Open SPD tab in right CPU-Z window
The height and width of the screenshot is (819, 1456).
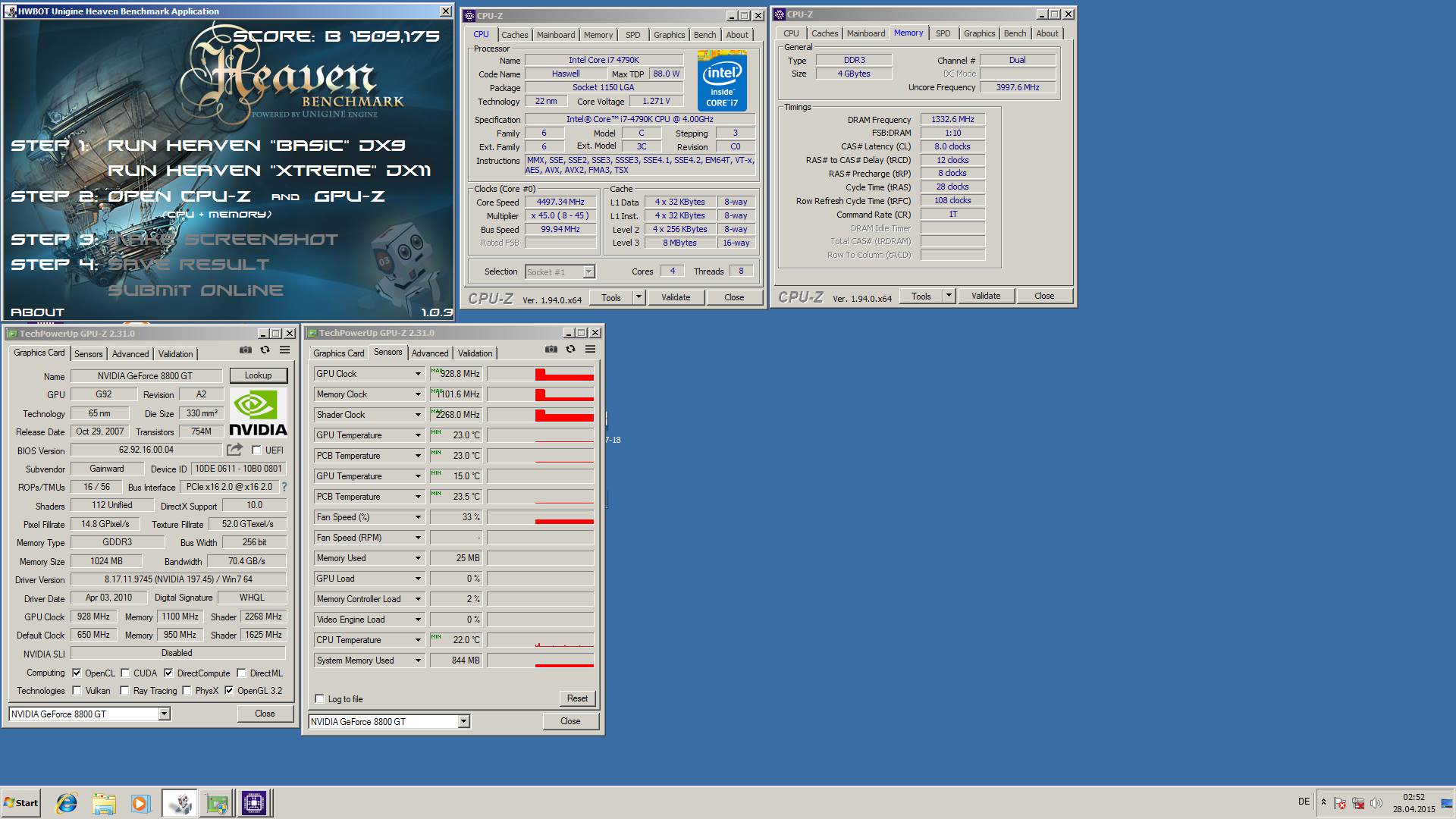click(x=943, y=33)
